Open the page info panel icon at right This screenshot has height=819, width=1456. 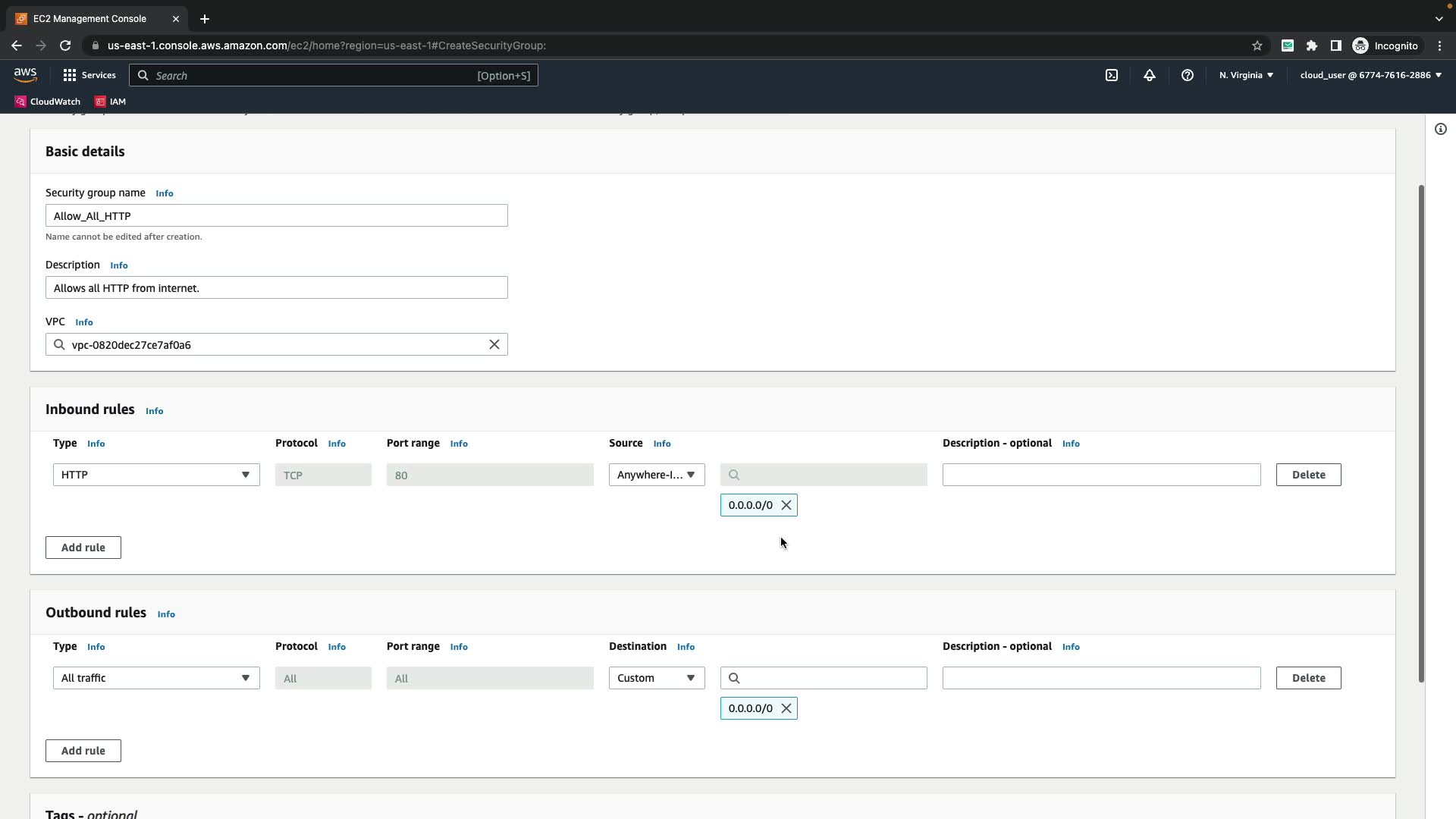(1440, 129)
